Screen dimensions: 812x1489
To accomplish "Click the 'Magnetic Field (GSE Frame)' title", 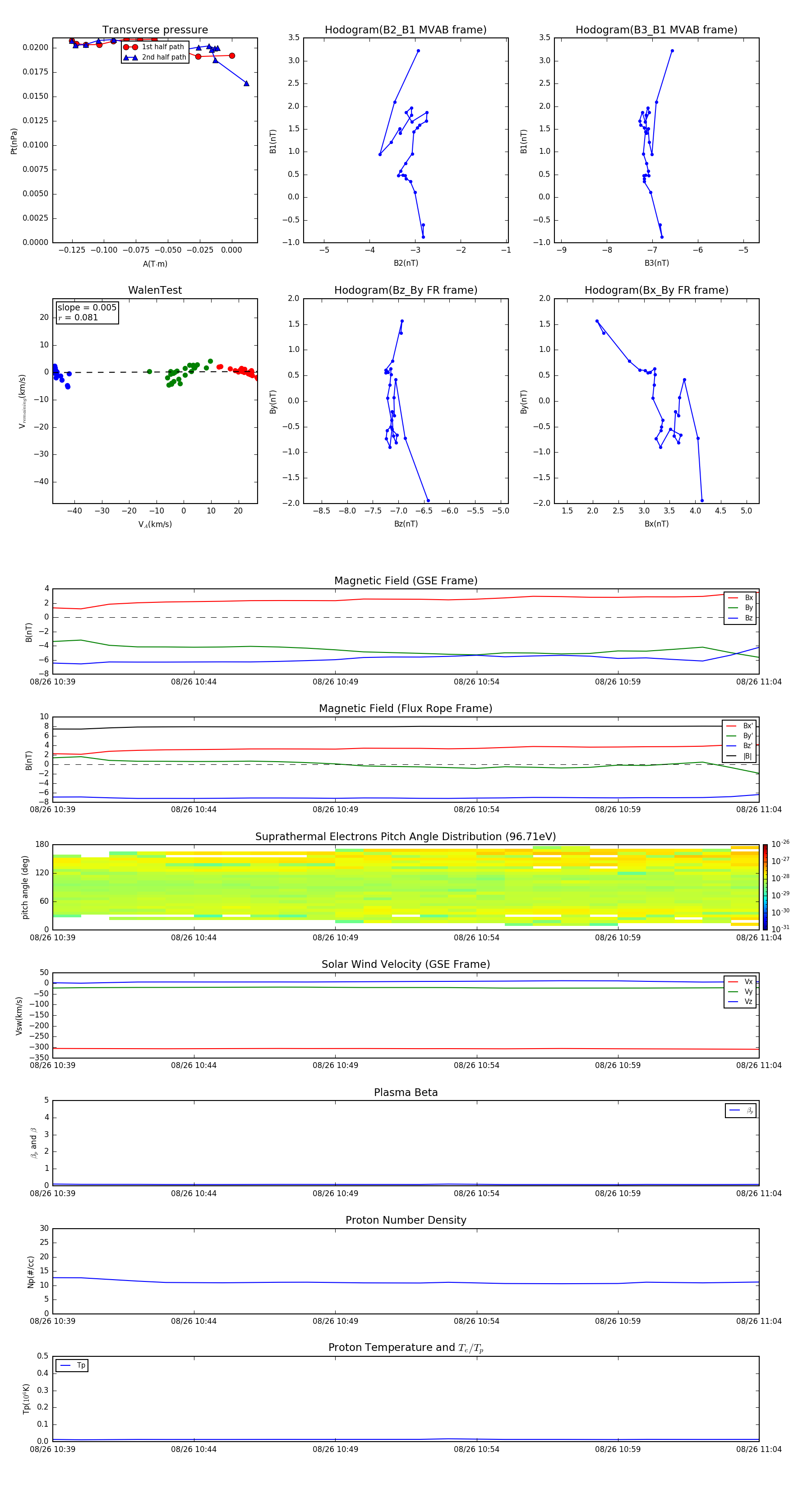I will 406,580.
